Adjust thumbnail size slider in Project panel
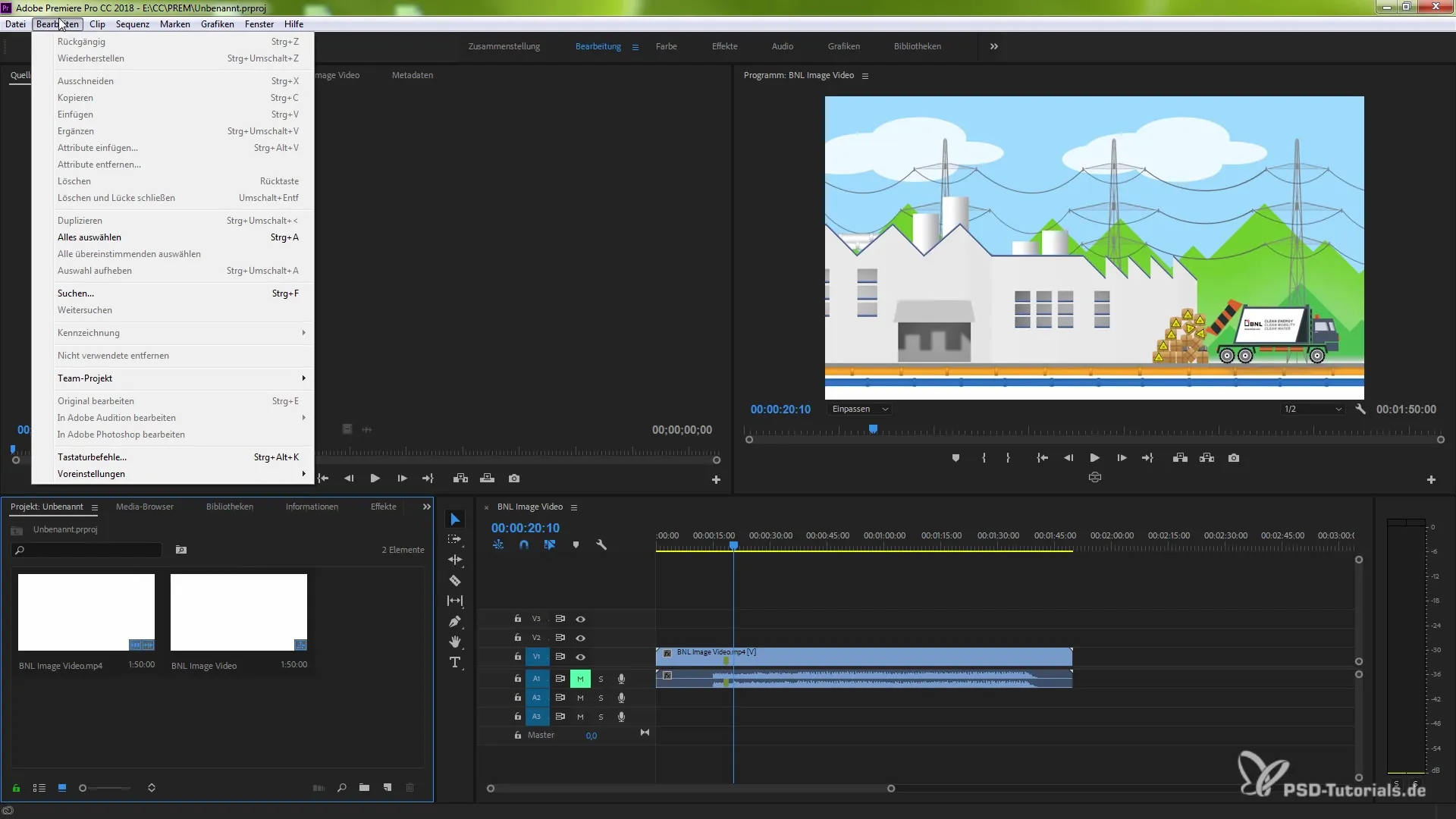Screen dimensions: 1456x819 pos(105,788)
